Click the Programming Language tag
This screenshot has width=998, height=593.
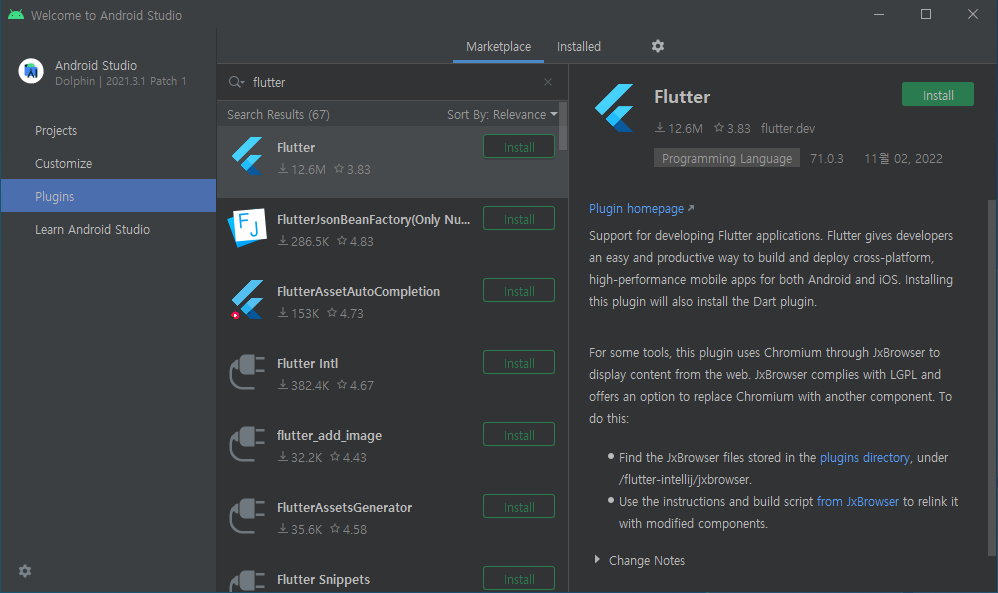coord(726,158)
